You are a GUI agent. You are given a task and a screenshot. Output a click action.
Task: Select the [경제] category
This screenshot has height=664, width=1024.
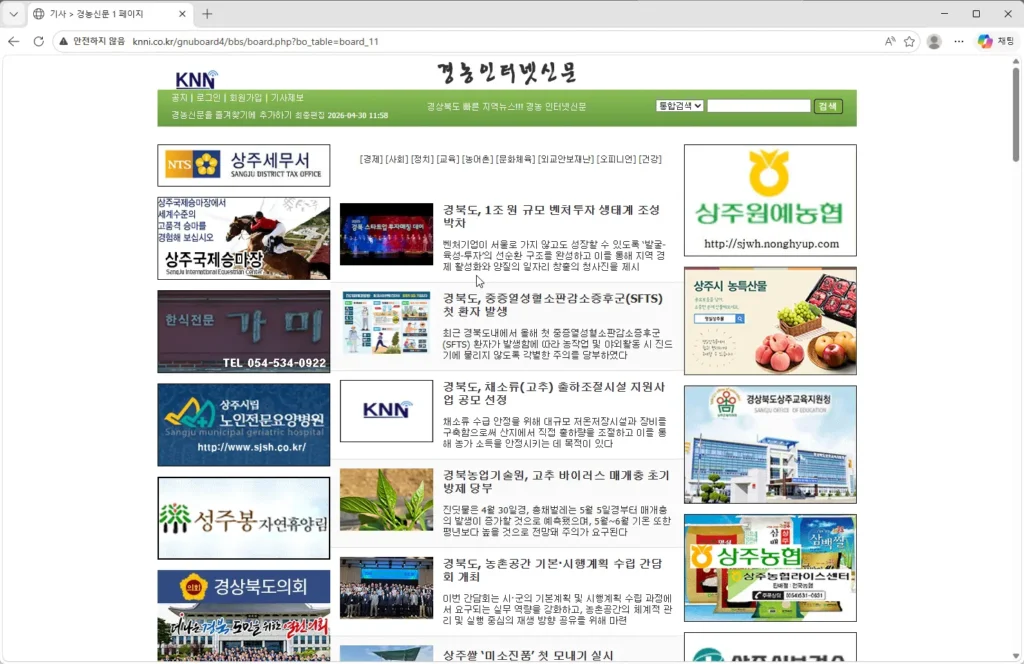coord(371,159)
